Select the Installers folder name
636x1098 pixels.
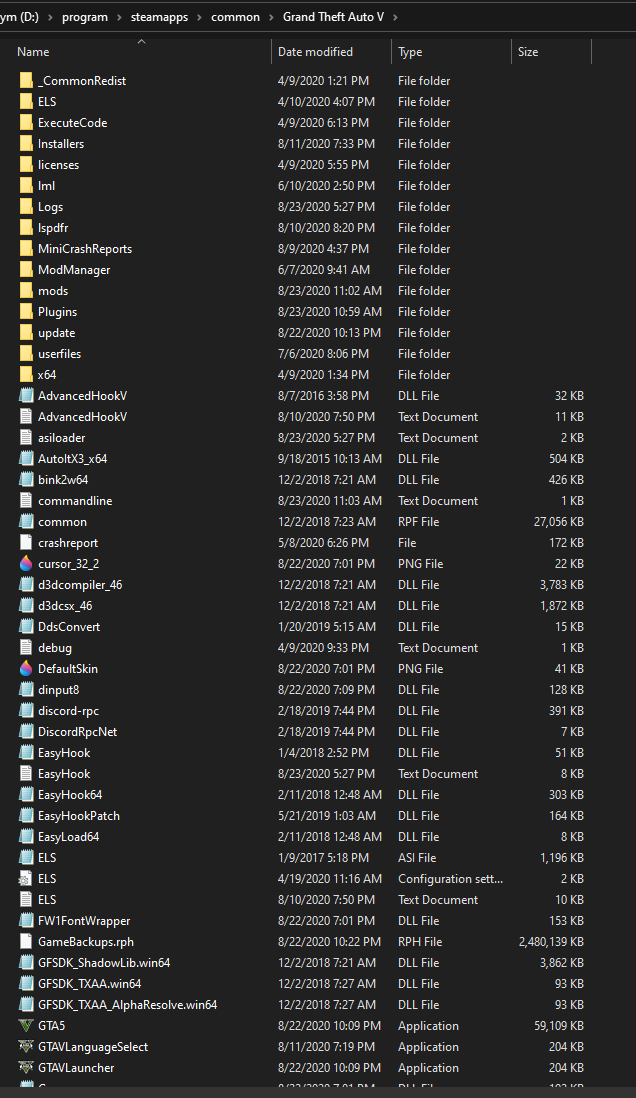[x=61, y=144]
